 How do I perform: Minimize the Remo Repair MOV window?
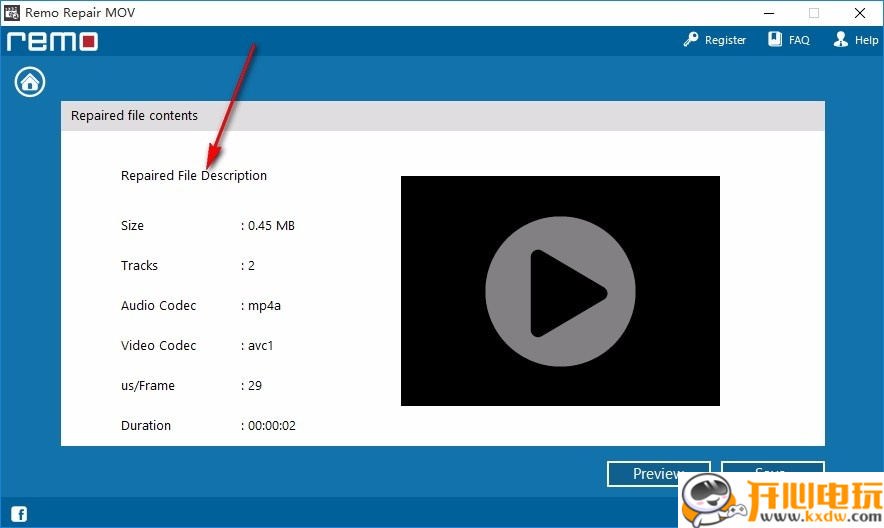point(768,13)
